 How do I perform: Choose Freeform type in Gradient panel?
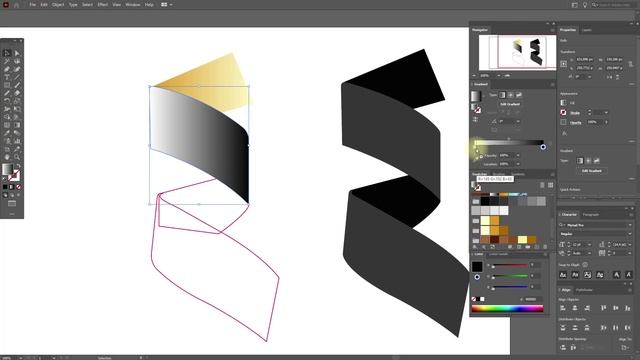tap(519, 95)
